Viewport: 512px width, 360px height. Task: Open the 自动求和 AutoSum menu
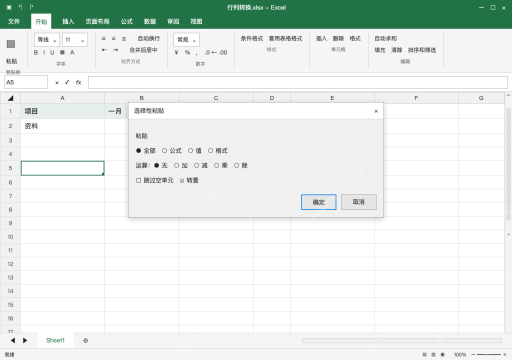pyautogui.click(x=385, y=39)
